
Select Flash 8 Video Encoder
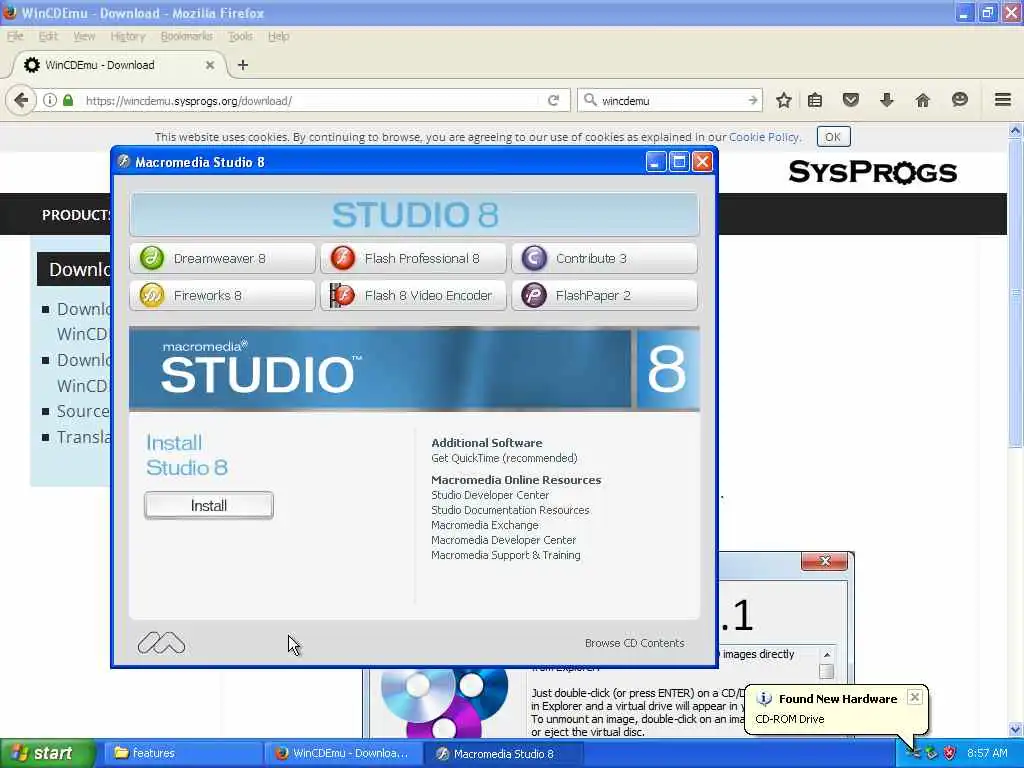[413, 296]
